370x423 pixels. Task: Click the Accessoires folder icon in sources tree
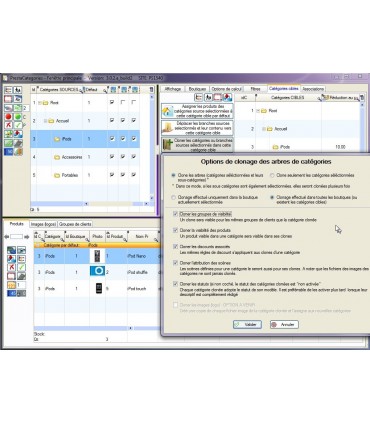[x=57, y=157]
